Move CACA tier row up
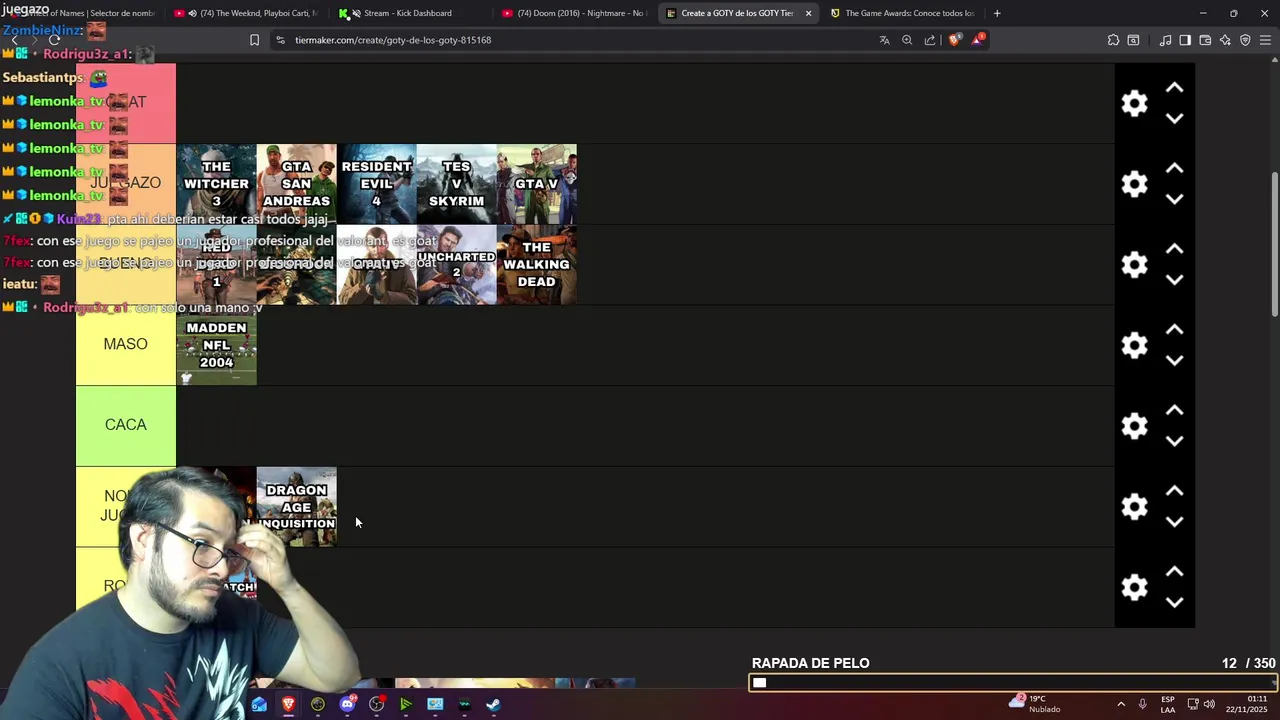Viewport: 1280px width, 720px height. [x=1175, y=410]
